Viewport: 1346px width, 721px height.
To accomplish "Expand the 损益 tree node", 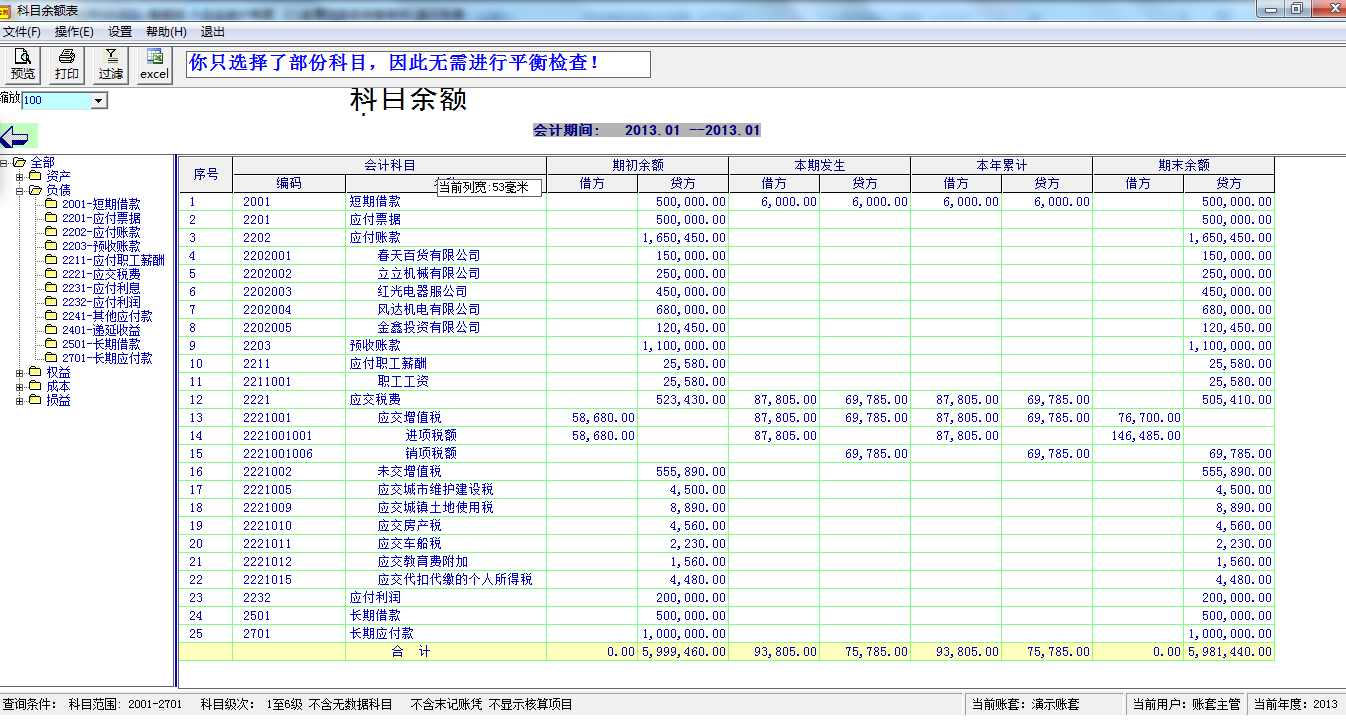I will coord(20,401).
